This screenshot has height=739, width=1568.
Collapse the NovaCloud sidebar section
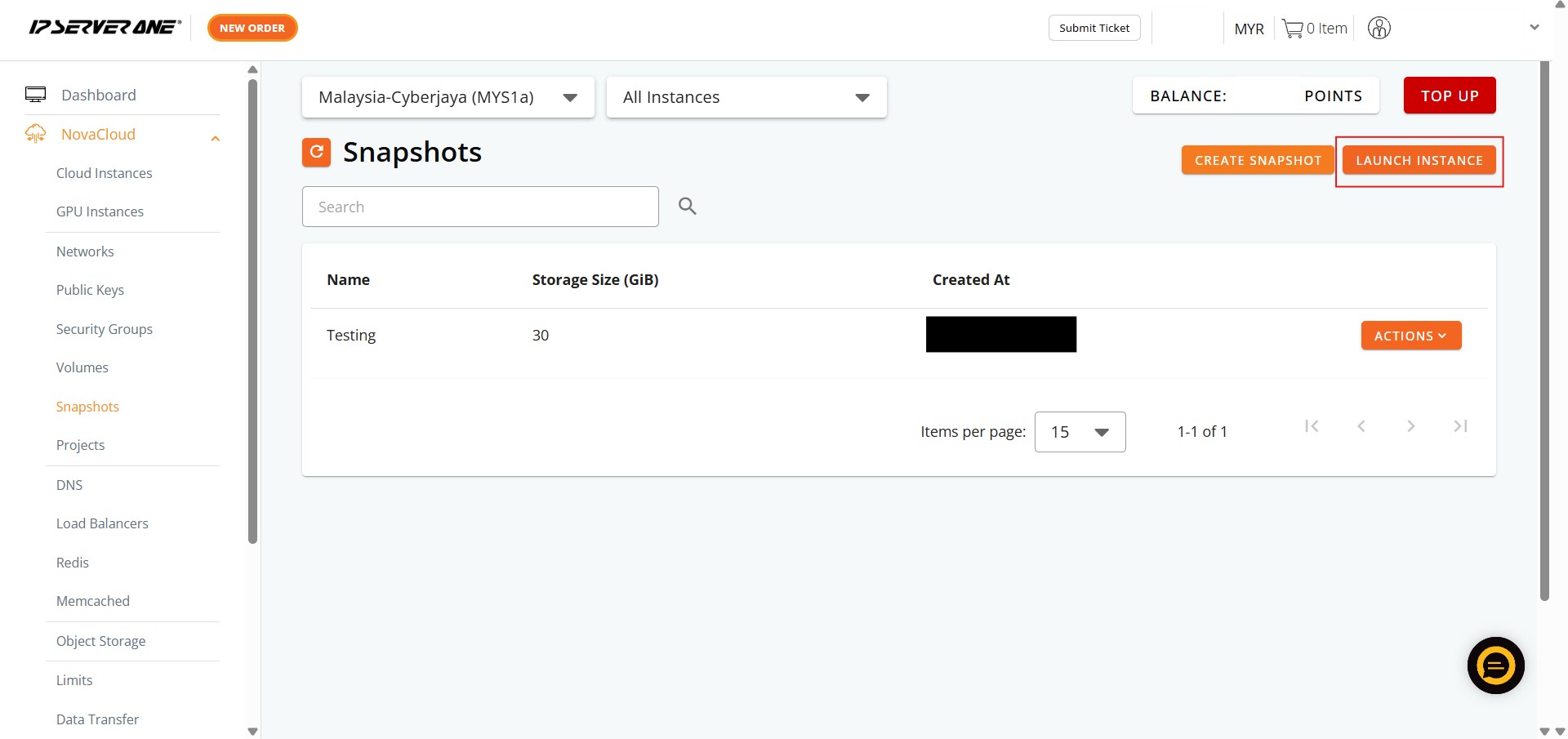click(x=215, y=138)
